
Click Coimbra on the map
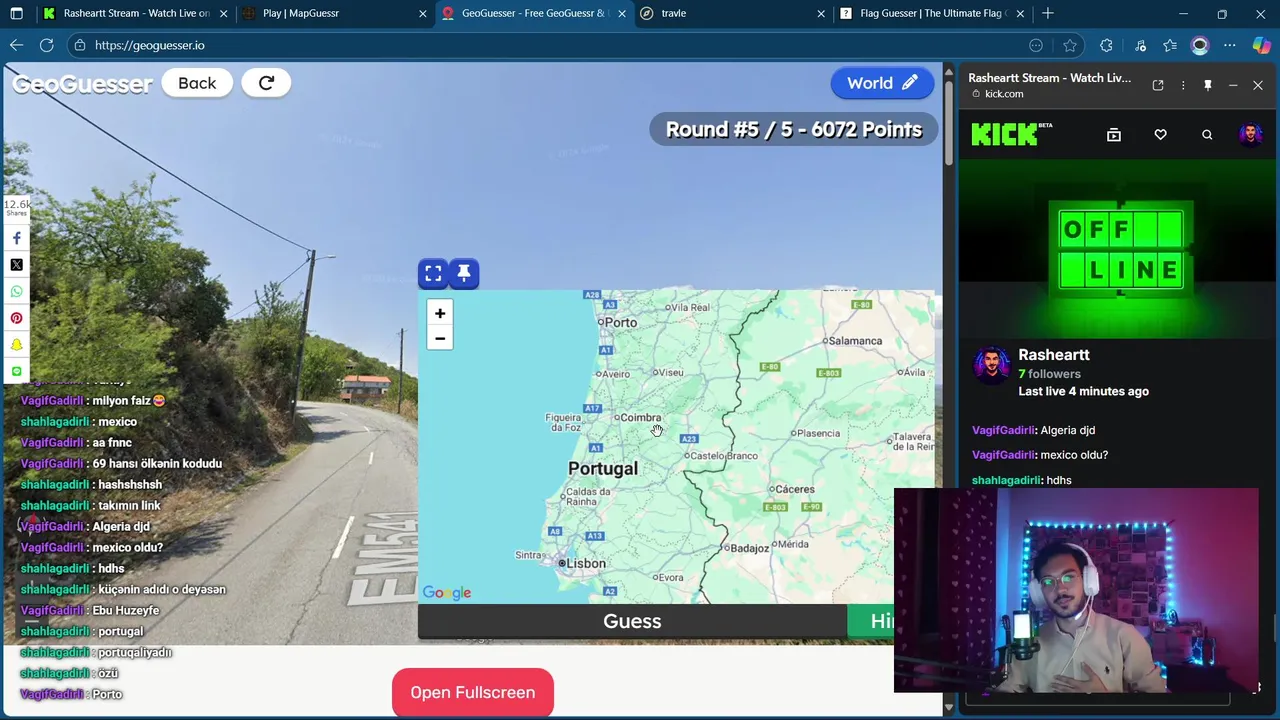tap(641, 417)
